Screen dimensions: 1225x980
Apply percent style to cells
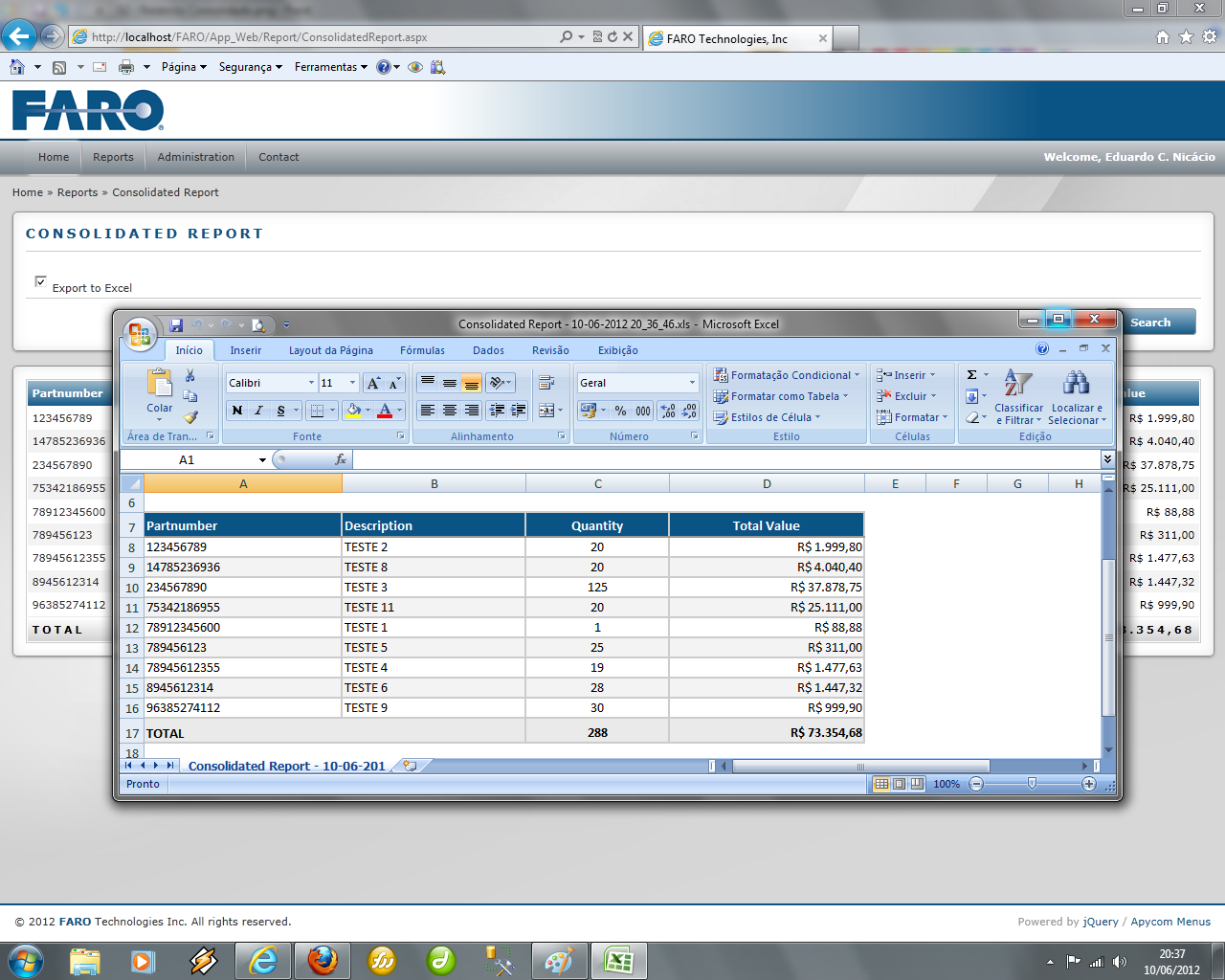621,411
